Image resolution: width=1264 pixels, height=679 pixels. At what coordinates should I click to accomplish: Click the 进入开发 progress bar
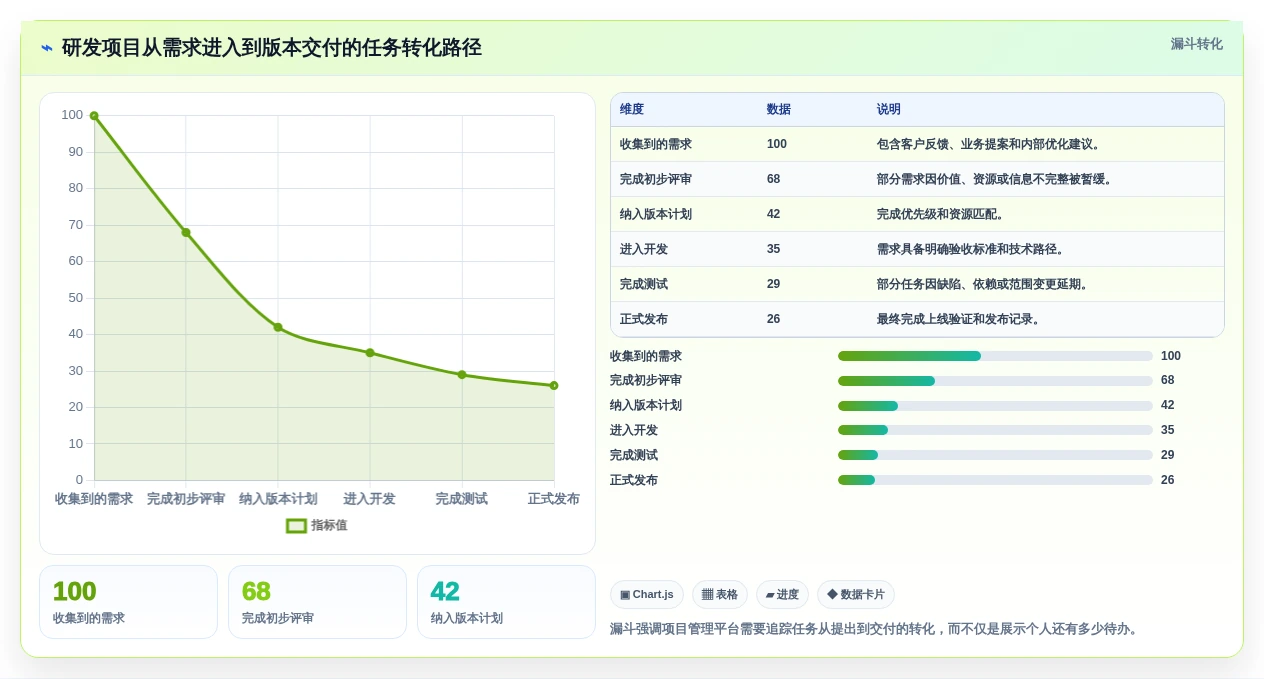pyautogui.click(x=995, y=430)
